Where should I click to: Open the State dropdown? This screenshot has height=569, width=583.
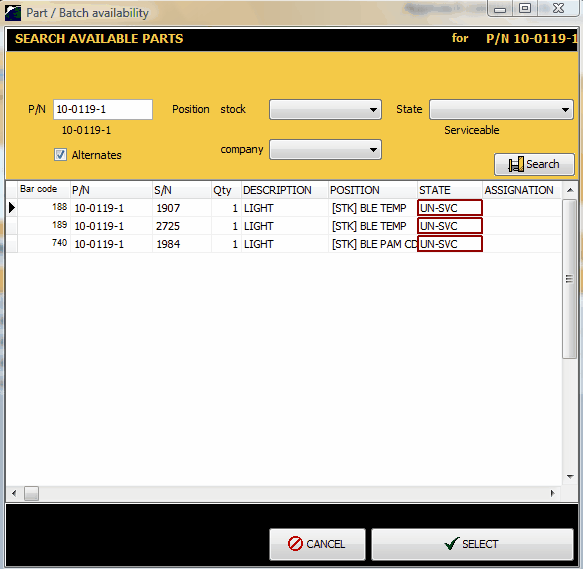(501, 110)
